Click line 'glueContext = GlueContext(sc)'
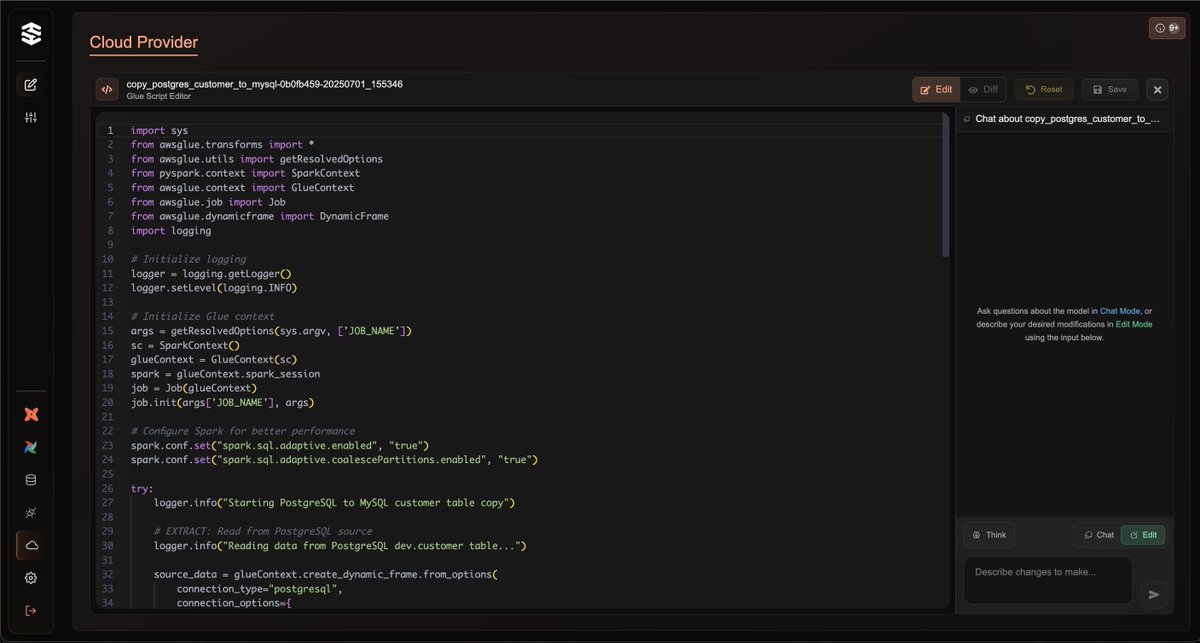1200x643 pixels. pos(214,359)
